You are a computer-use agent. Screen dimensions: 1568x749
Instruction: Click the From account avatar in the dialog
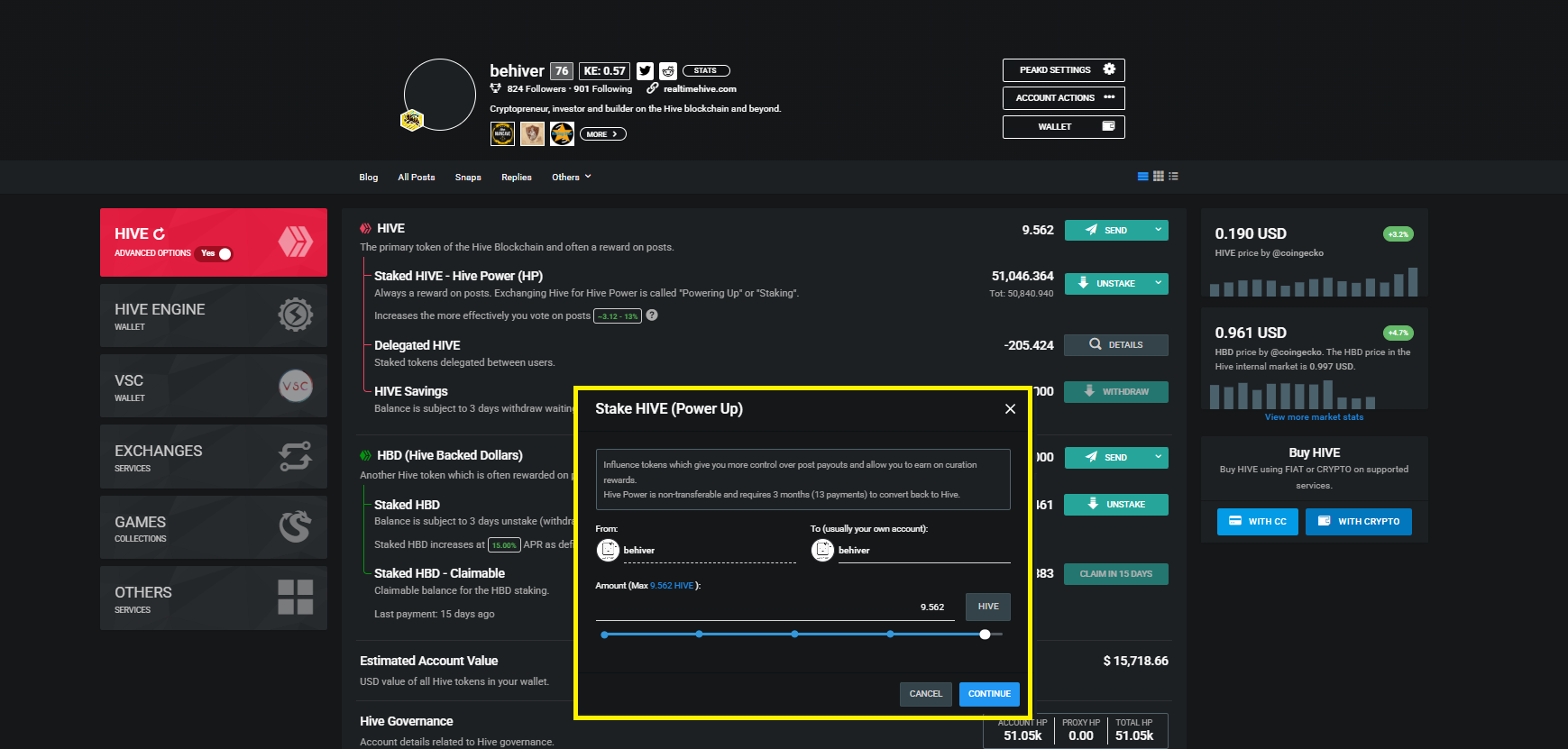[x=609, y=550]
